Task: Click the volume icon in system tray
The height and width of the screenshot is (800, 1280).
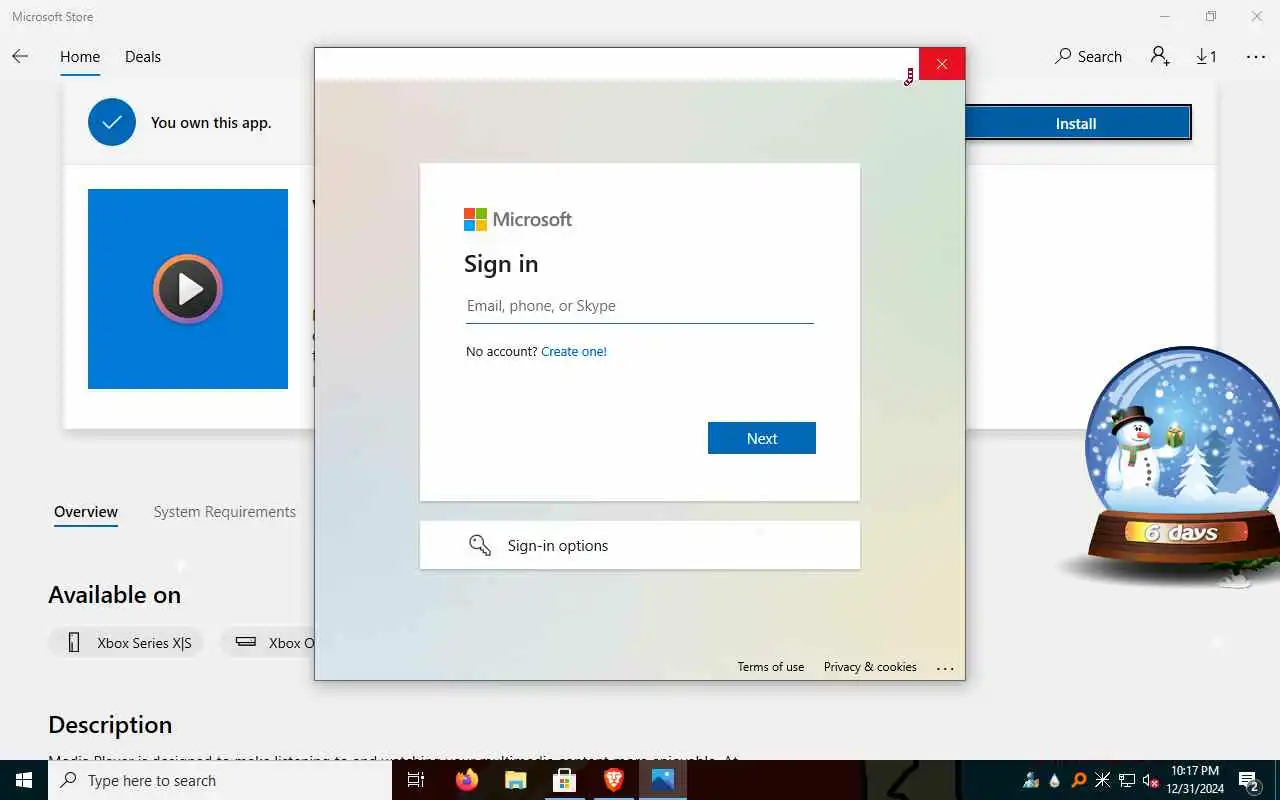Action: 1151,780
